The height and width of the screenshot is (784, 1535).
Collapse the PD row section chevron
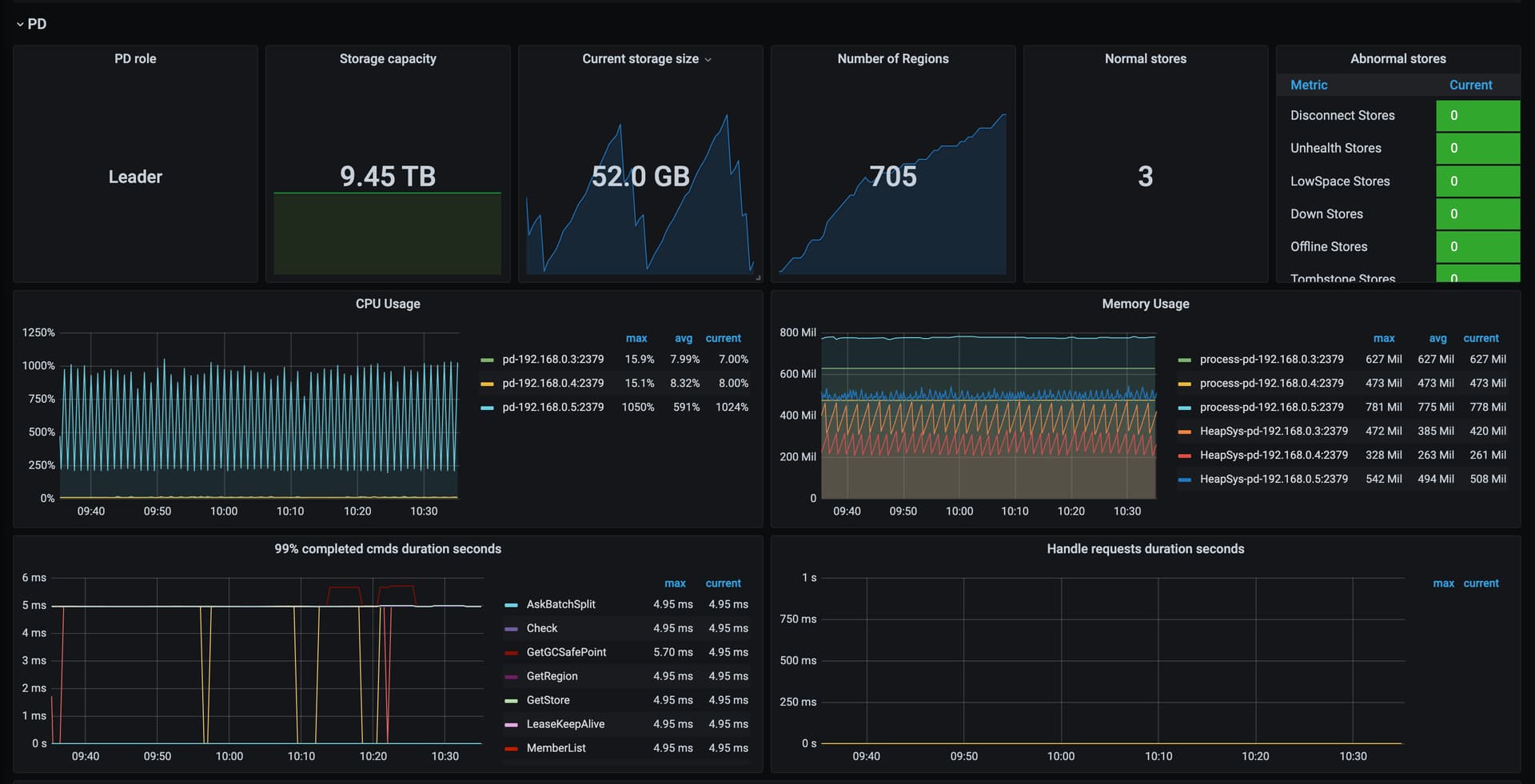tap(20, 25)
